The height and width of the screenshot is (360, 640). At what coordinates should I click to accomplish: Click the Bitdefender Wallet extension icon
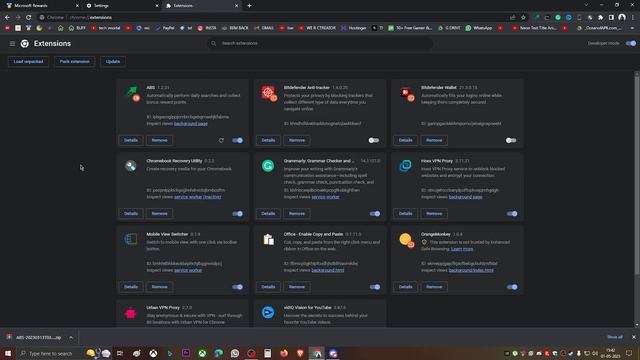(x=407, y=94)
